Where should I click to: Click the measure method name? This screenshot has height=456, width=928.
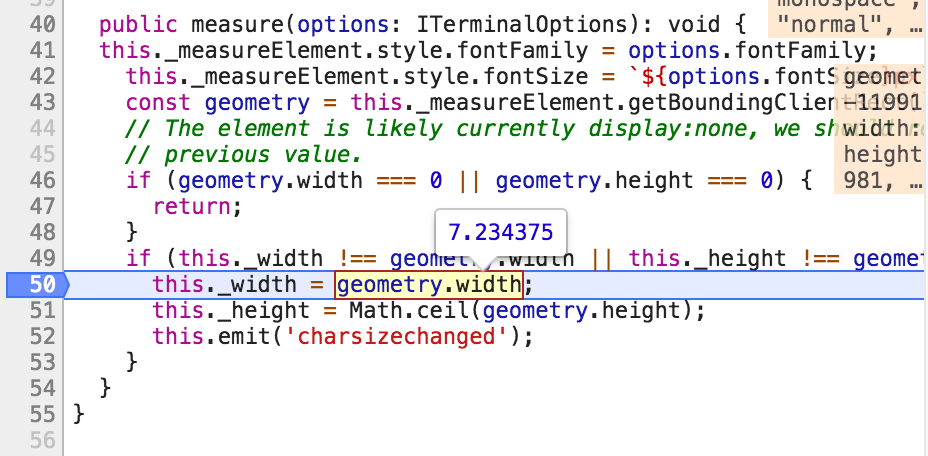(237, 25)
